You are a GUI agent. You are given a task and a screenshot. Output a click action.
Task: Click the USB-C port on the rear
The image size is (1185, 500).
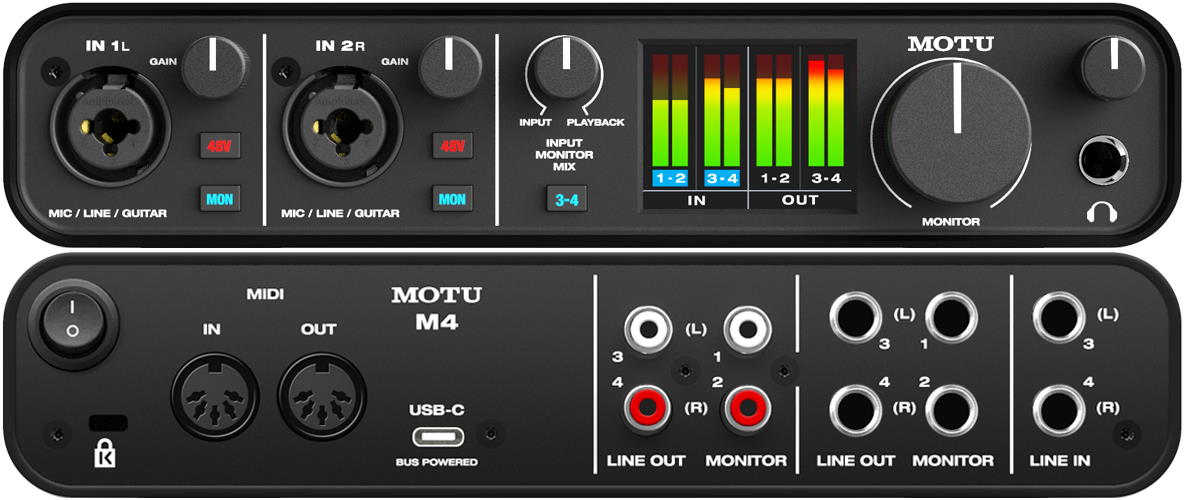438,437
